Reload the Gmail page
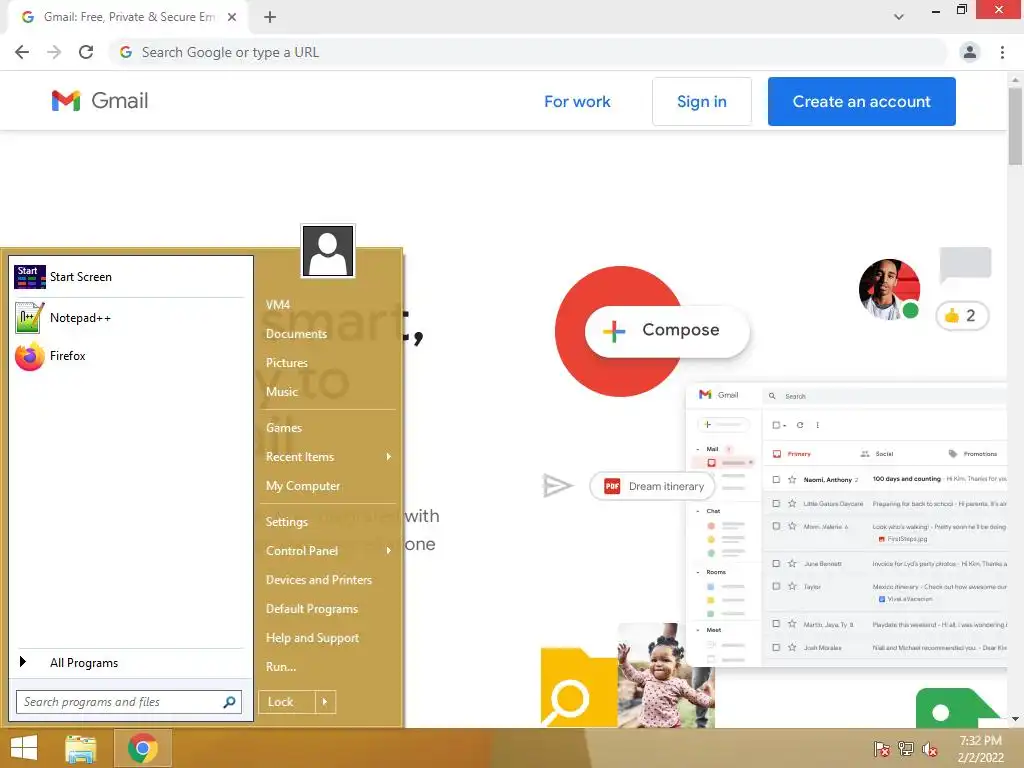The image size is (1024, 768). 86,52
